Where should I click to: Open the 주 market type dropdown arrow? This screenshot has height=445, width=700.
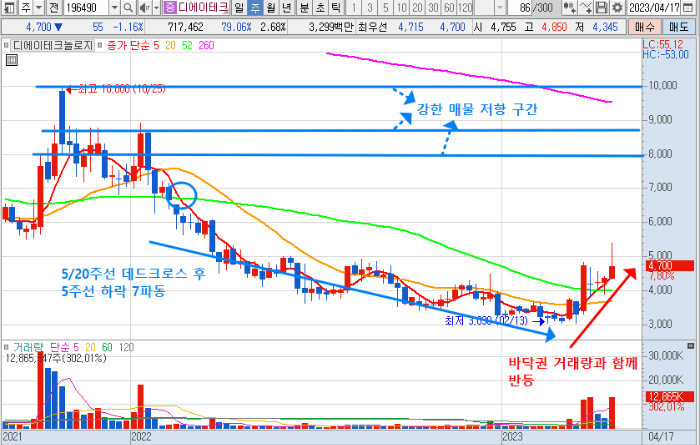tap(39, 7)
